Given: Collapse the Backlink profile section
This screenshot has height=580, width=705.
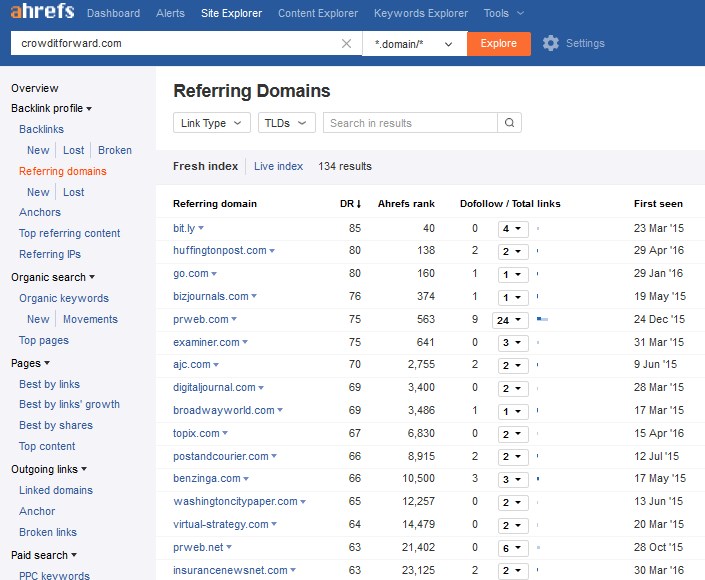Looking at the screenshot, I should (51, 108).
